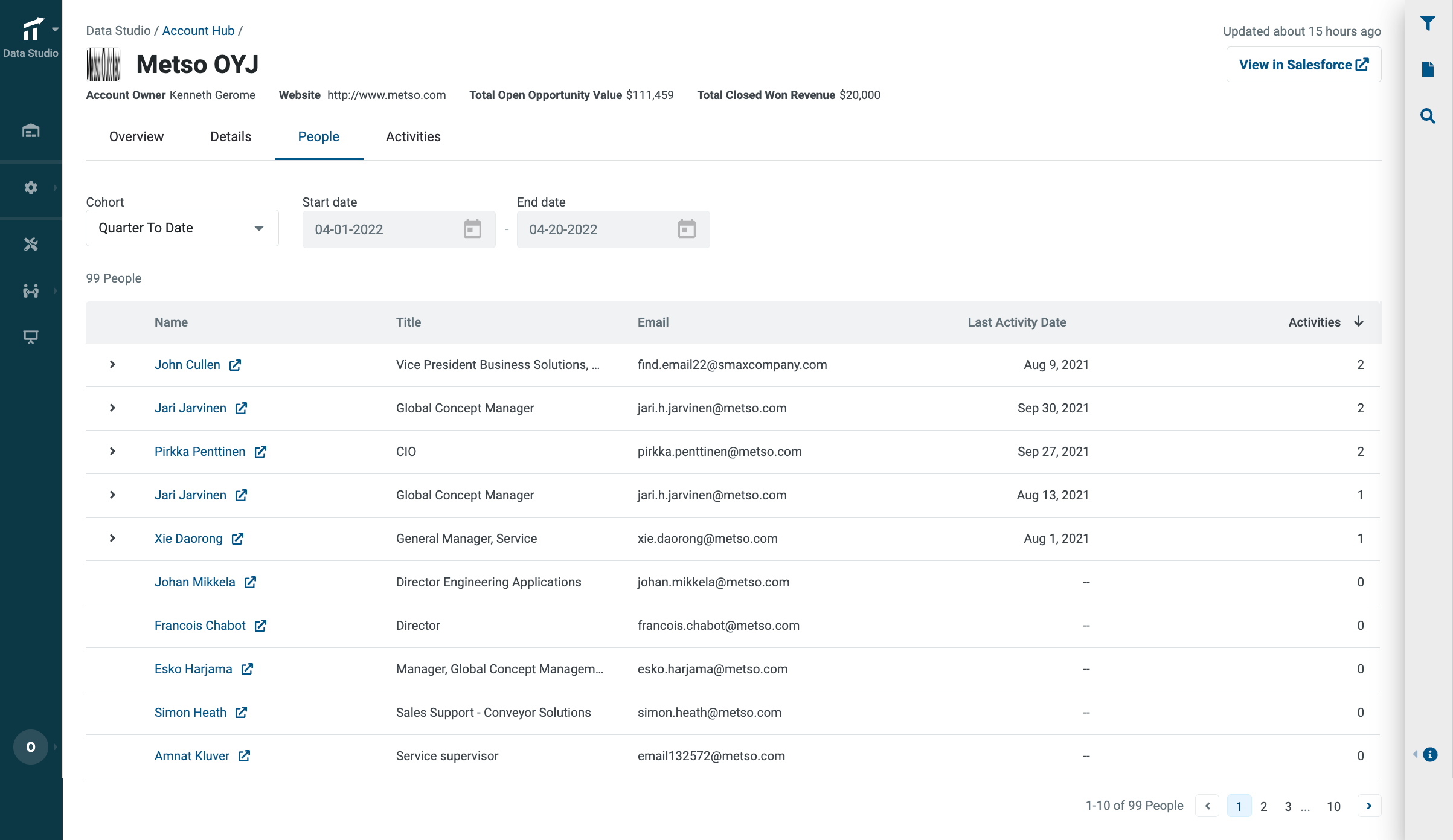
Task: Click View in Salesforce button
Action: (x=1304, y=65)
